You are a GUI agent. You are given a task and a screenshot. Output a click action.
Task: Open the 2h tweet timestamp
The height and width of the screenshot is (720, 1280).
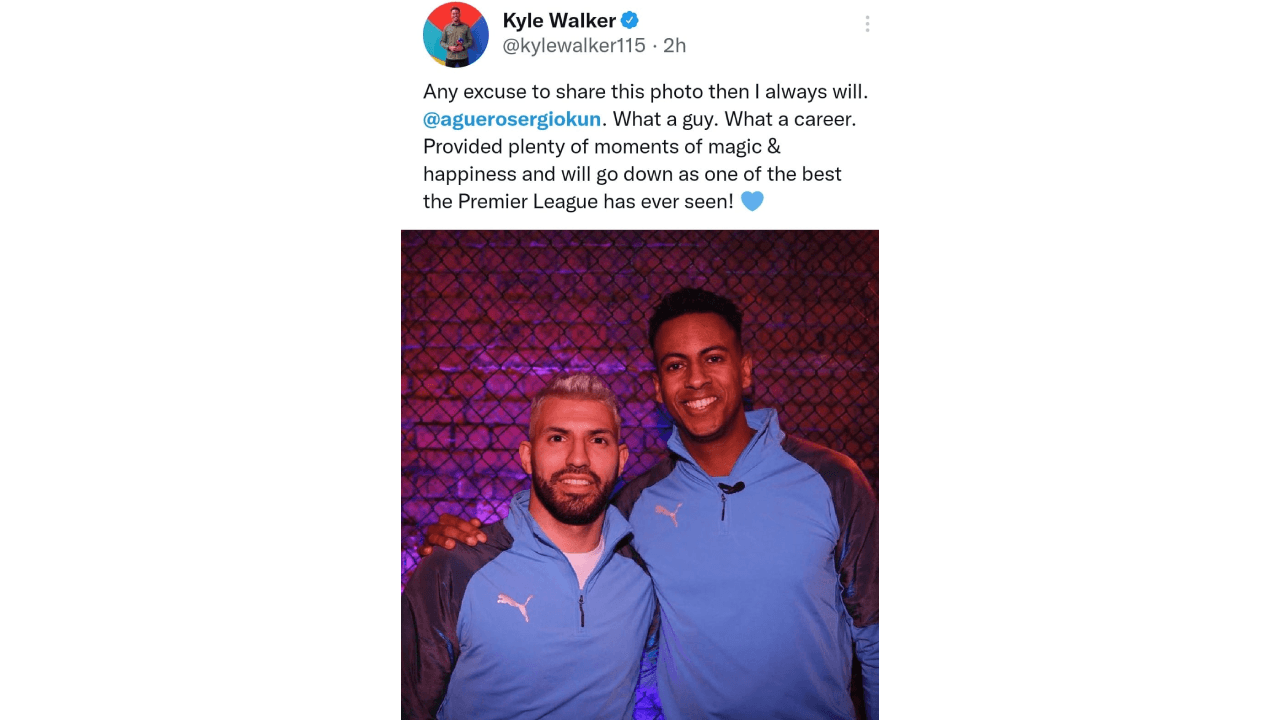pos(675,46)
